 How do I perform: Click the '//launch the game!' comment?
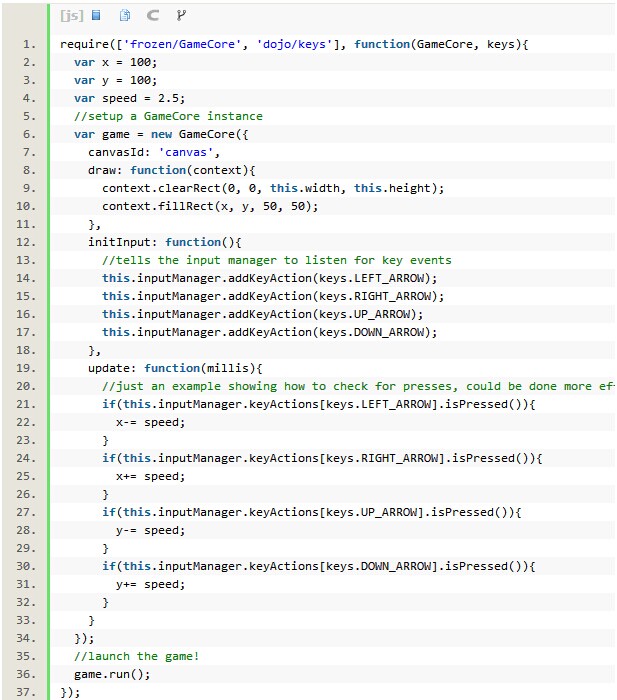pyautogui.click(x=136, y=656)
